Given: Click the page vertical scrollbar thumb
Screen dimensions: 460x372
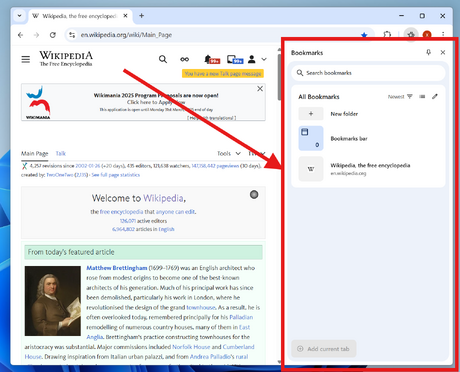Looking at the screenshot, I should point(279,77).
